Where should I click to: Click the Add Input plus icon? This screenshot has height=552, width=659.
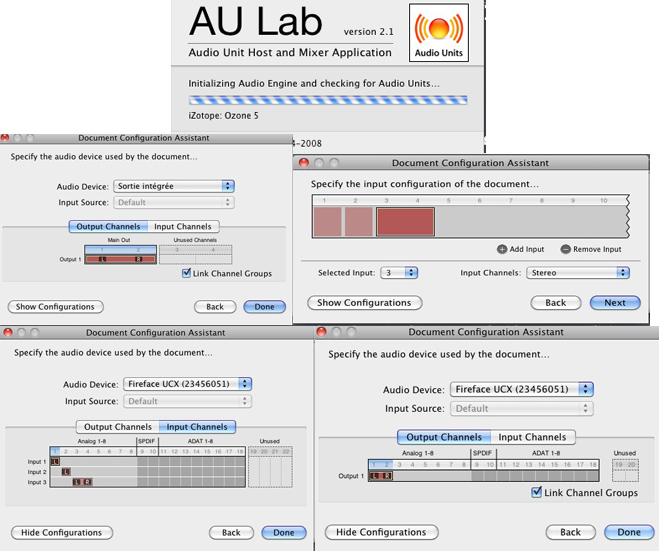(x=502, y=249)
